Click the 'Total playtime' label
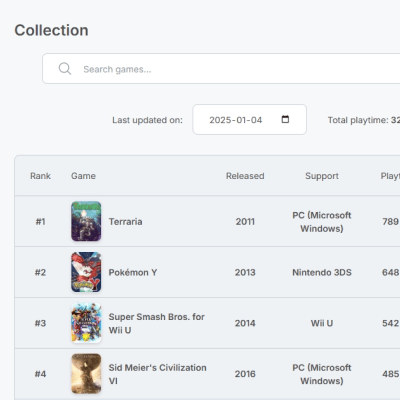The width and height of the screenshot is (400, 400). (358, 120)
